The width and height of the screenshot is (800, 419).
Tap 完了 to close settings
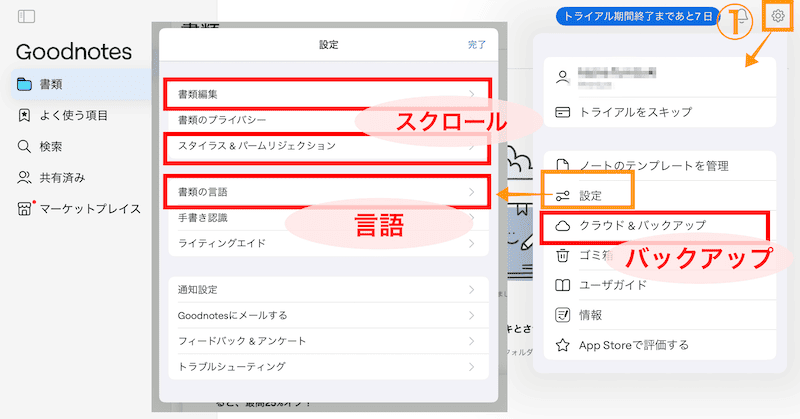point(477,45)
